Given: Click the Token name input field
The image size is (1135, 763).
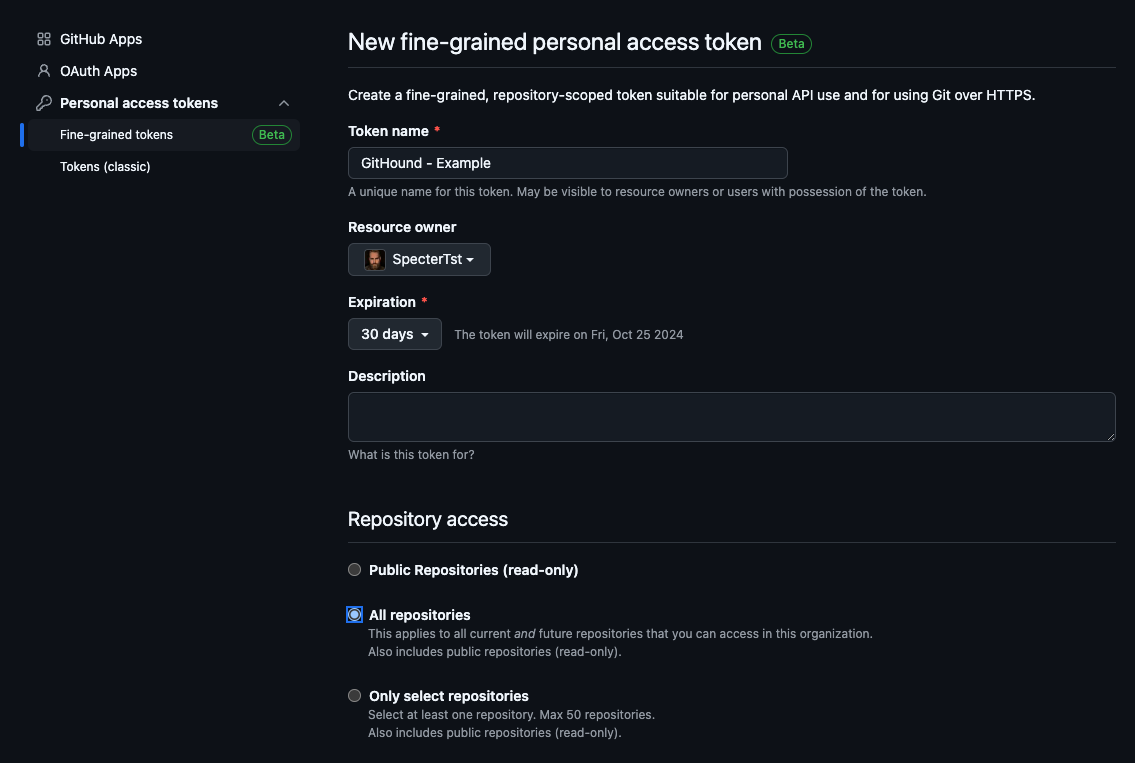Looking at the screenshot, I should 567,162.
